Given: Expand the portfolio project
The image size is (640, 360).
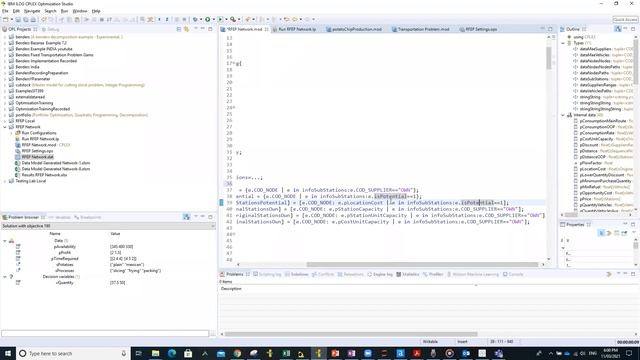Looking at the screenshot, I should [5, 115].
